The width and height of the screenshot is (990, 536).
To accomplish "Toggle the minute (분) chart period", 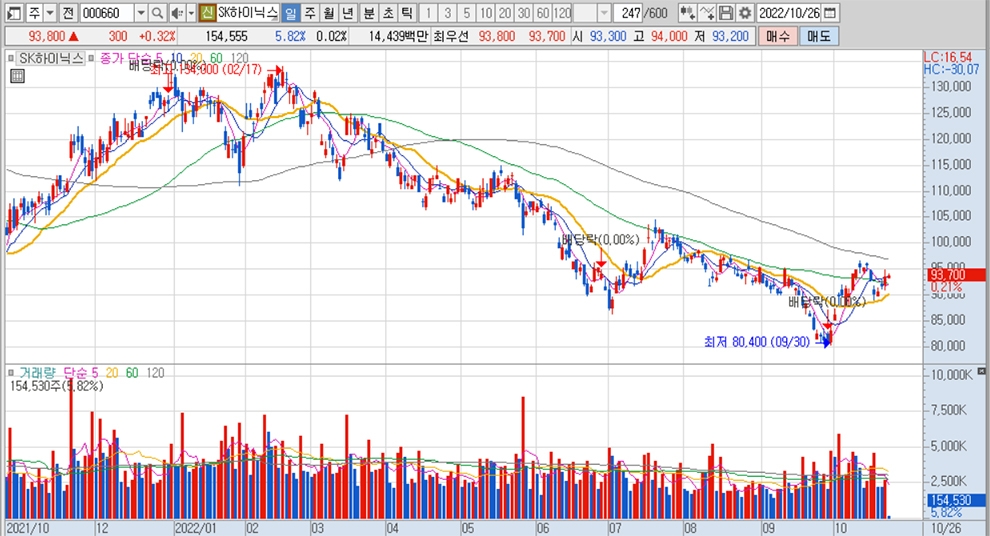I will pos(367,13).
